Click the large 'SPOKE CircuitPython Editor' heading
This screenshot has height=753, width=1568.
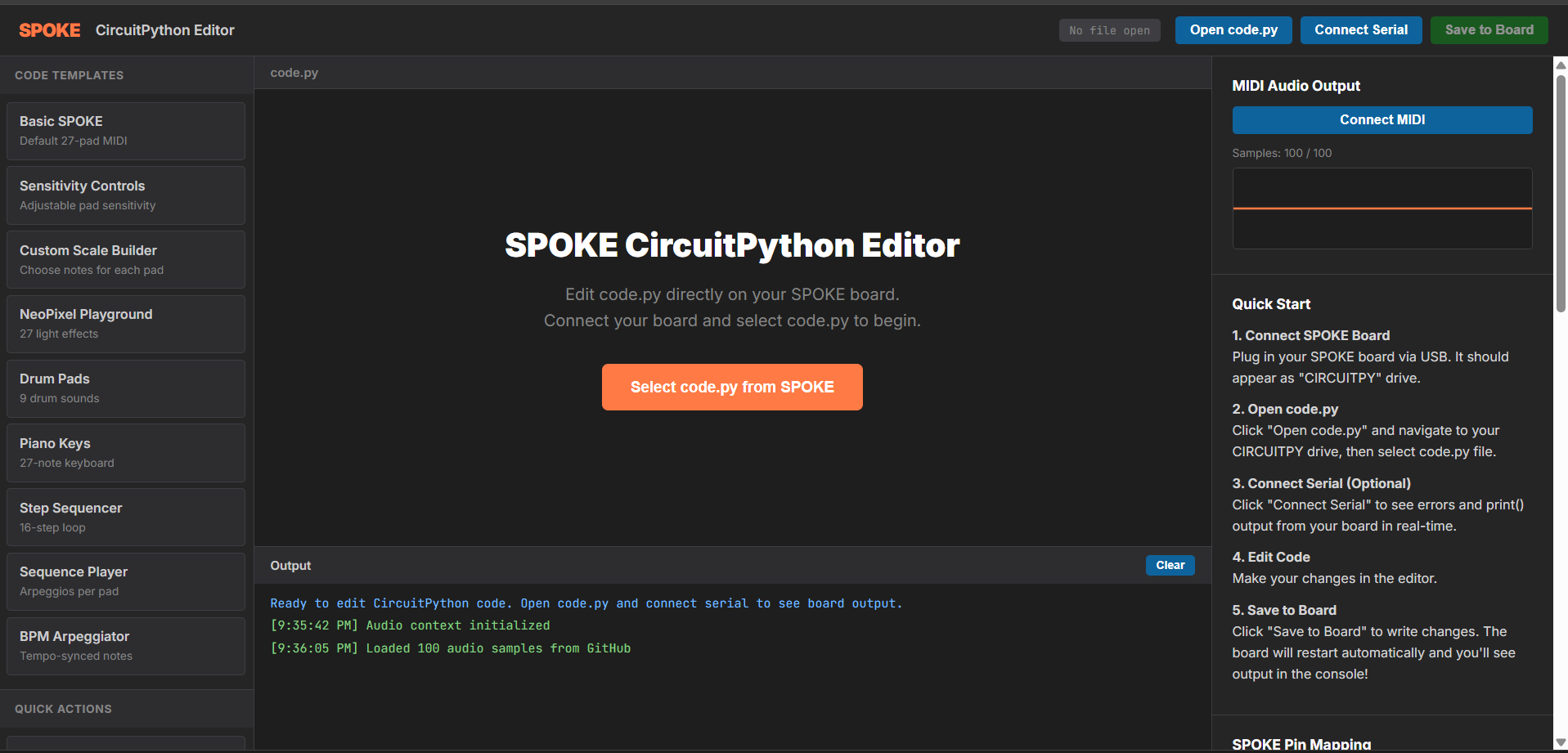click(x=732, y=245)
